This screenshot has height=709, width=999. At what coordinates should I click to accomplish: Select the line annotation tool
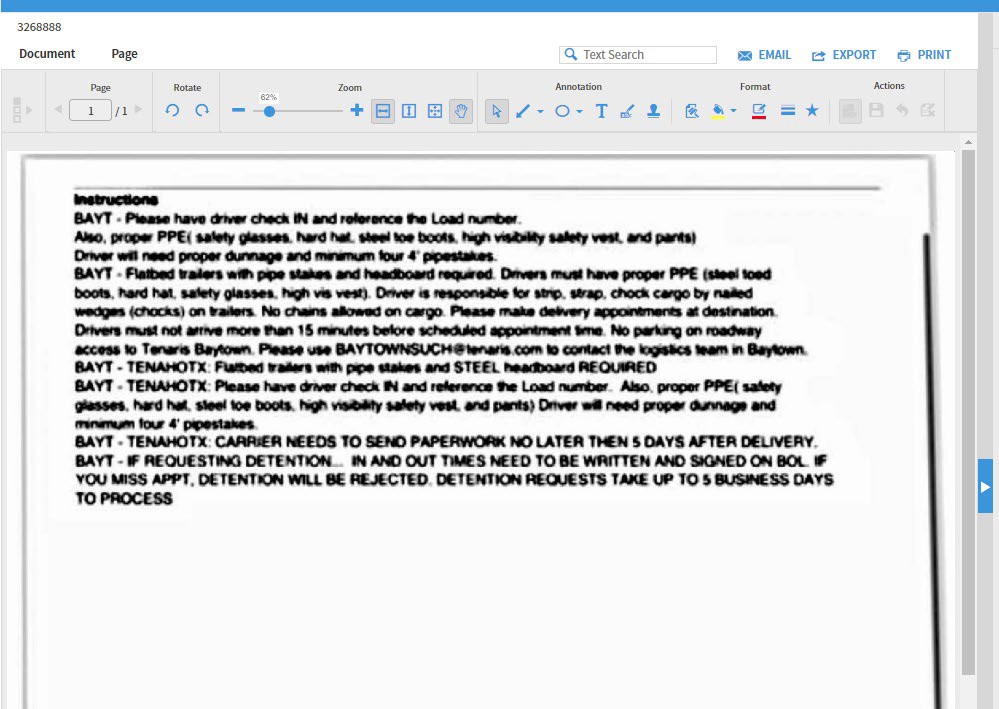pyautogui.click(x=522, y=111)
